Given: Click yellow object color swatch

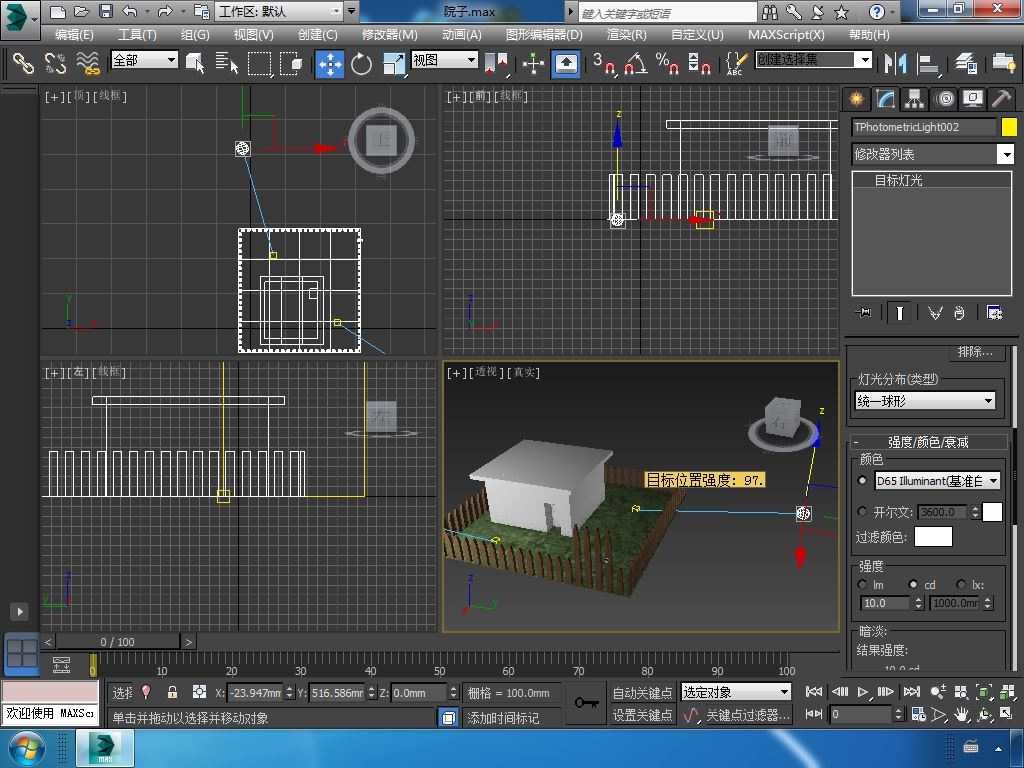Looking at the screenshot, I should click(x=1009, y=127).
